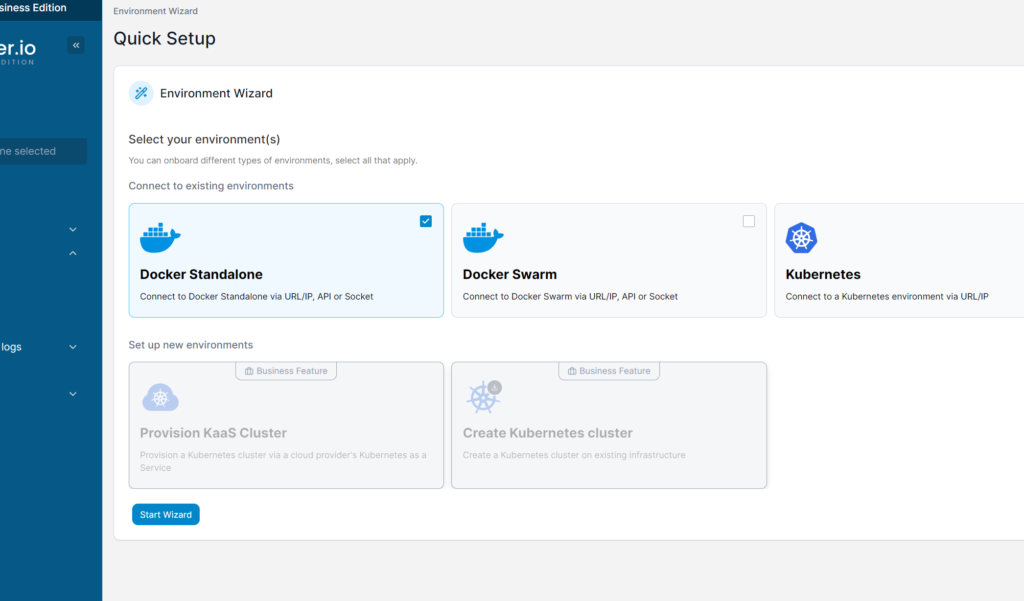Click 'Connect to Docker Standalone via URL/IP' description

(257, 297)
